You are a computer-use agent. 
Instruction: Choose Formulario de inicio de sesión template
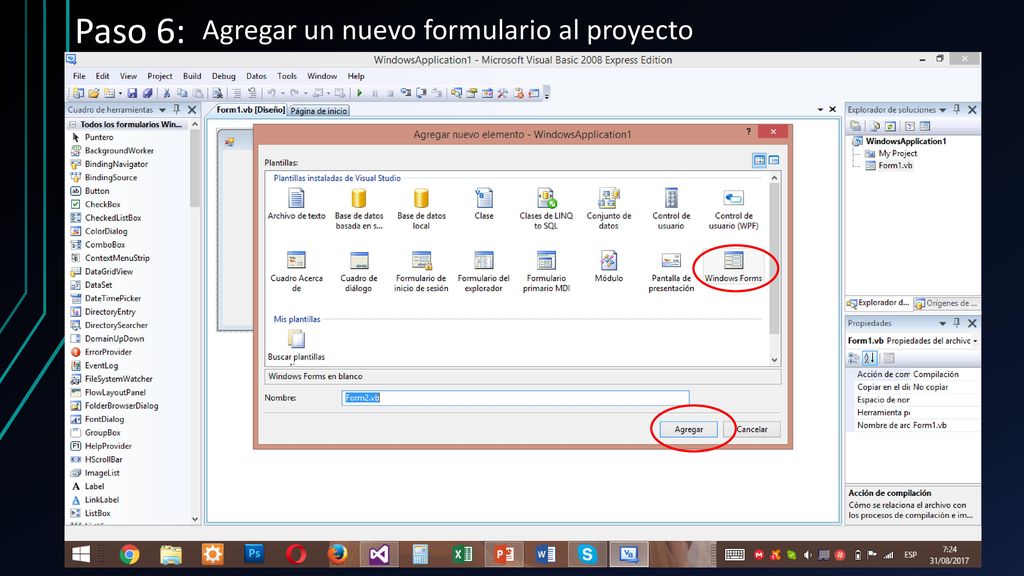click(421, 271)
